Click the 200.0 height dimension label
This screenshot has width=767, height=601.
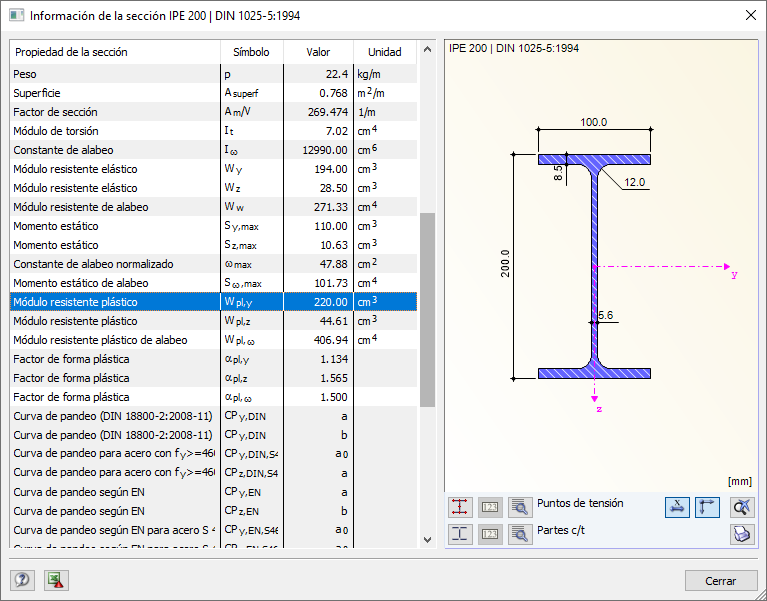pyautogui.click(x=505, y=264)
